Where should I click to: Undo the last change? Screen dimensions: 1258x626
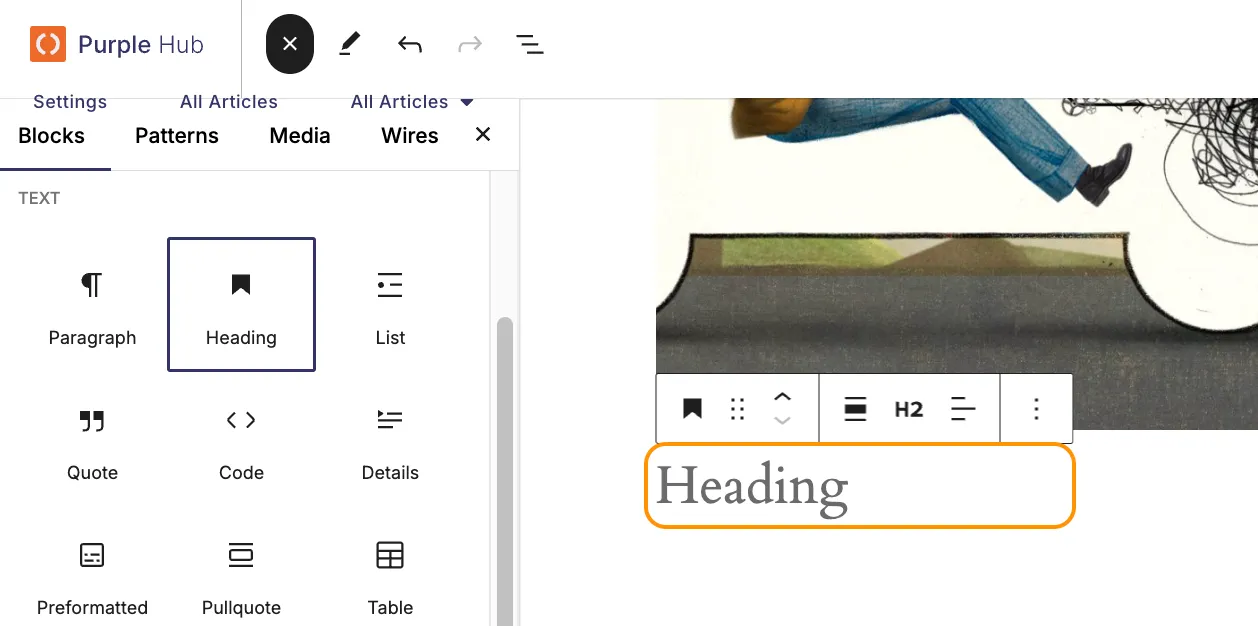409,44
